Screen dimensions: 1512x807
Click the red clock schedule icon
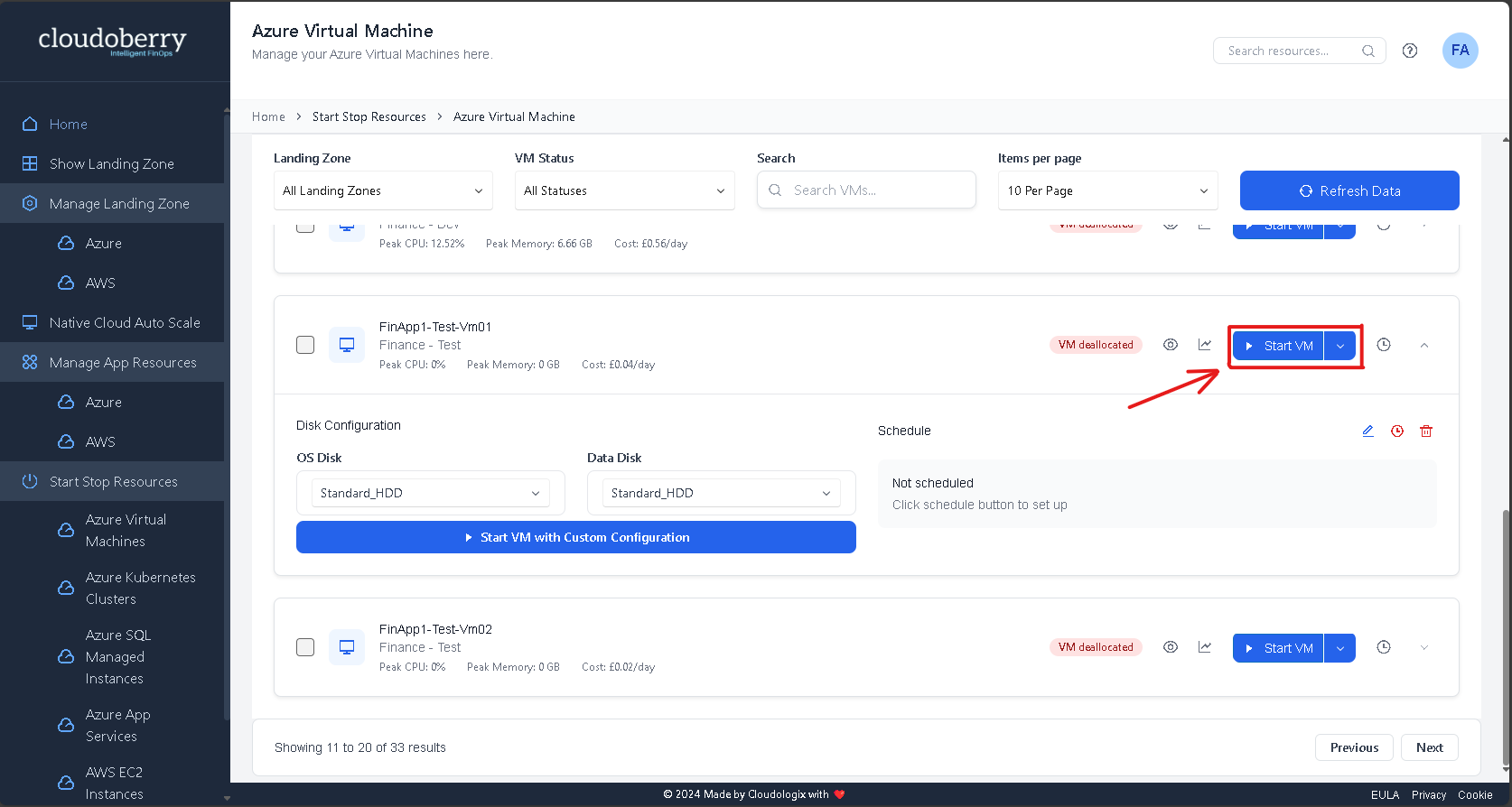point(1396,431)
